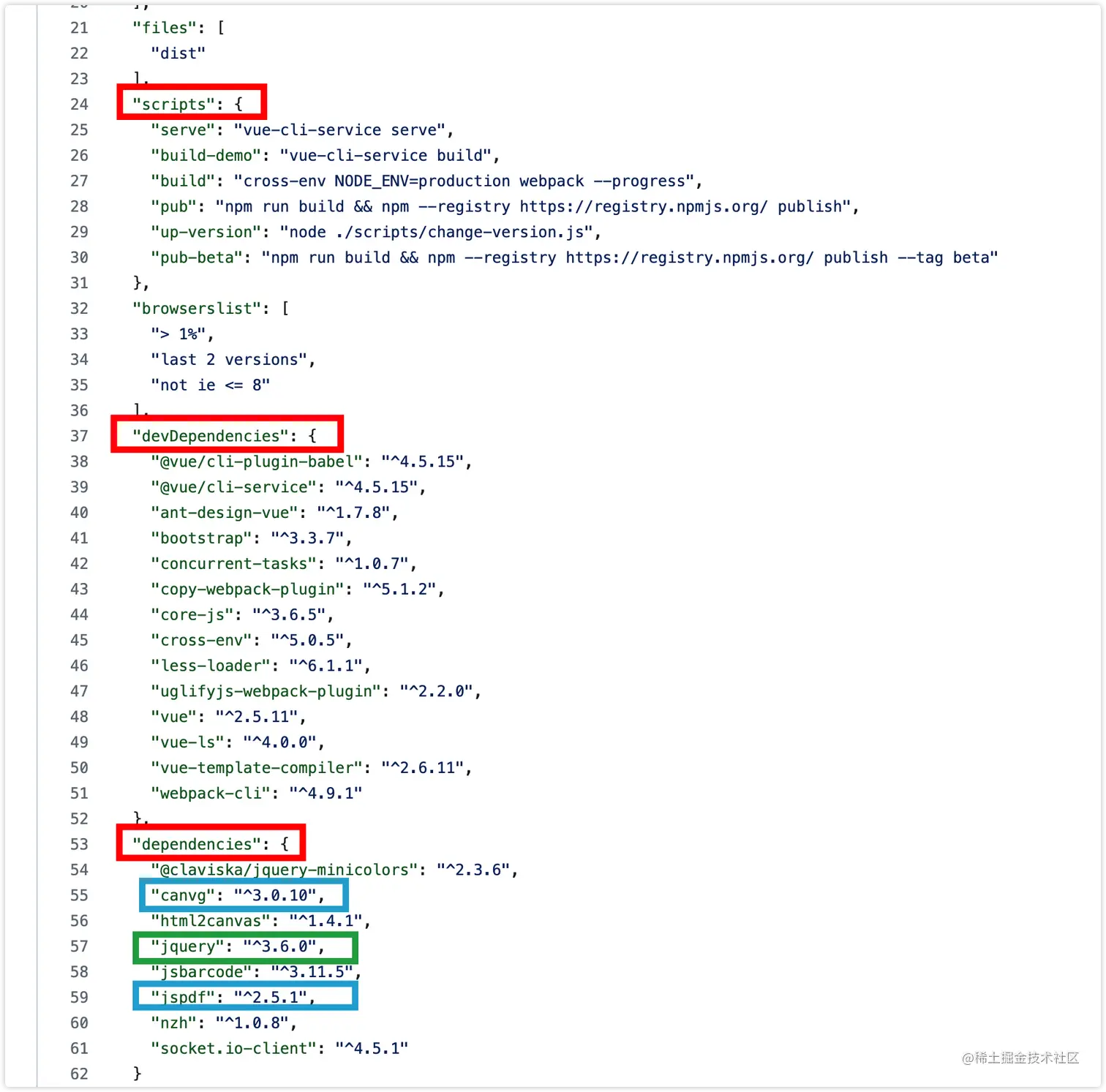The height and width of the screenshot is (1092, 1106).
Task: Click line number 30 in gutter
Action: pos(79,258)
